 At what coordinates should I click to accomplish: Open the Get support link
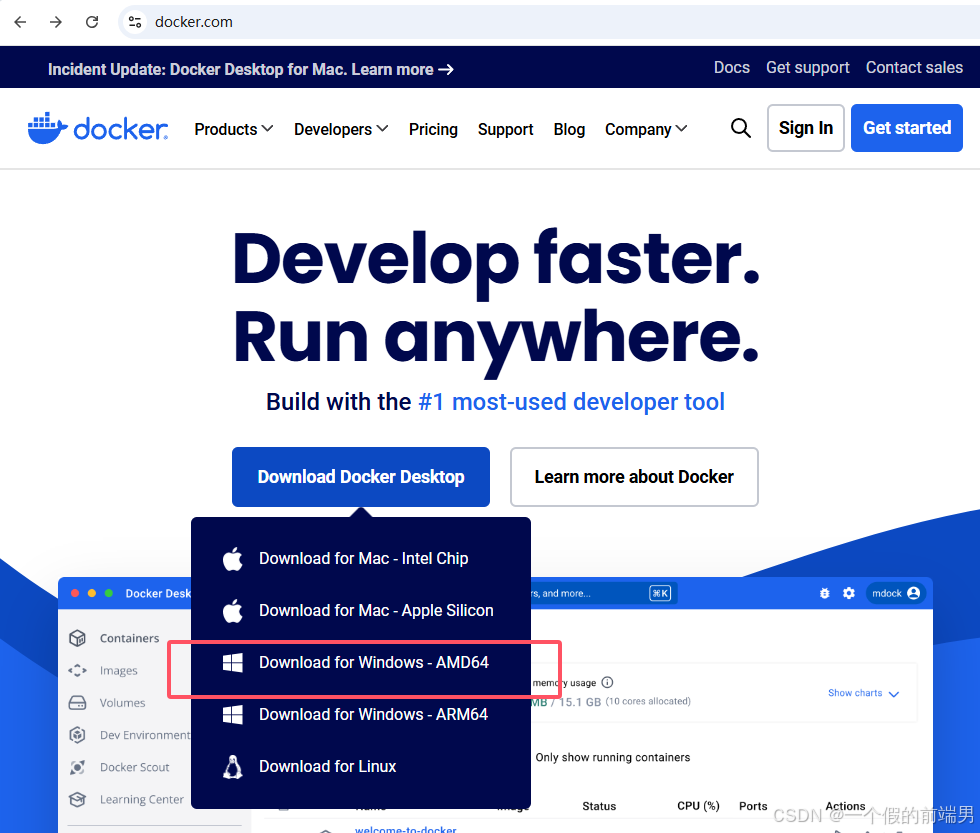point(808,67)
